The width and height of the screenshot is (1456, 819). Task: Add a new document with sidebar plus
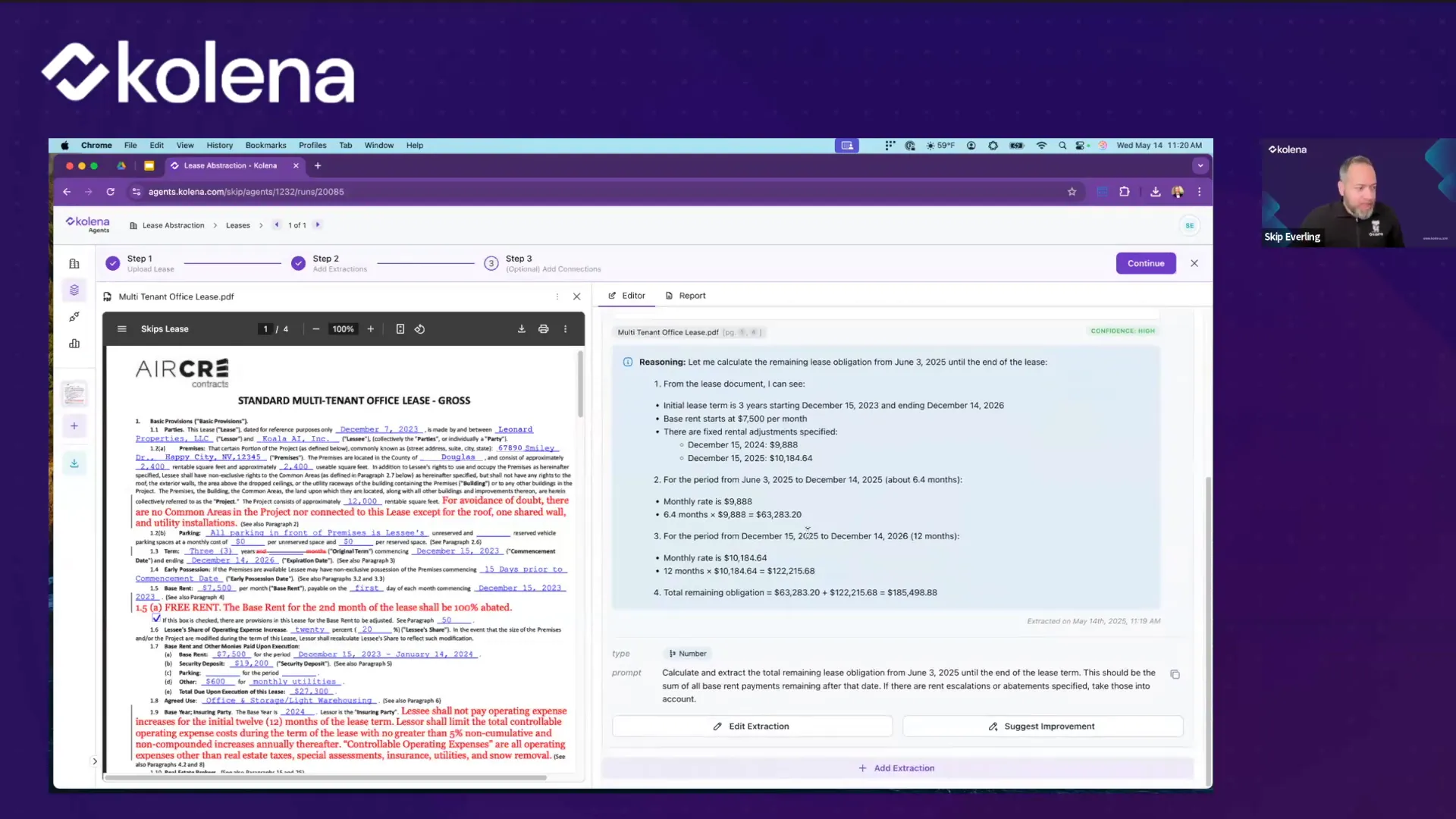74,426
